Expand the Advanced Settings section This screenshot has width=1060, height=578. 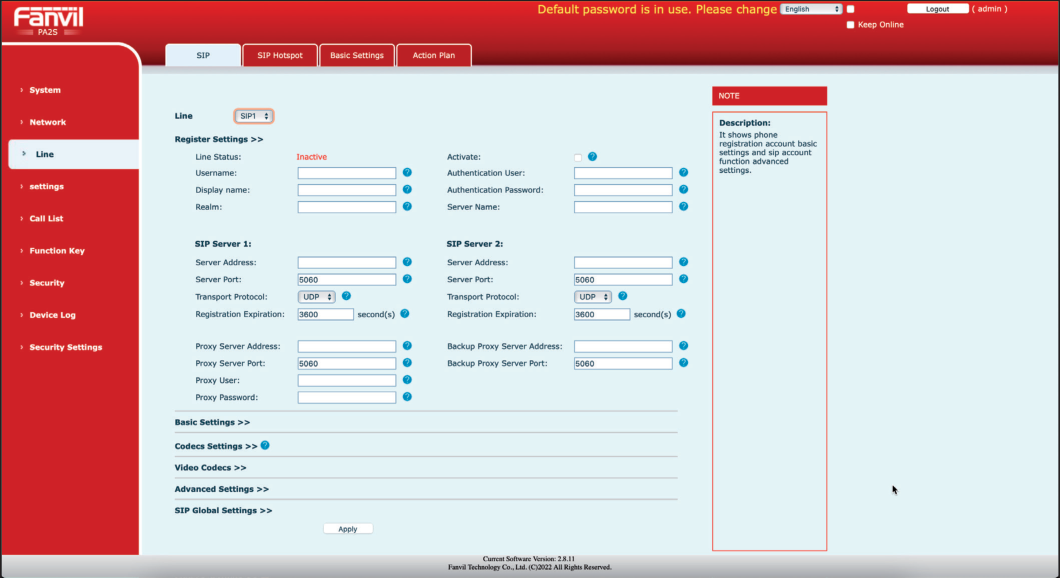click(x=221, y=489)
